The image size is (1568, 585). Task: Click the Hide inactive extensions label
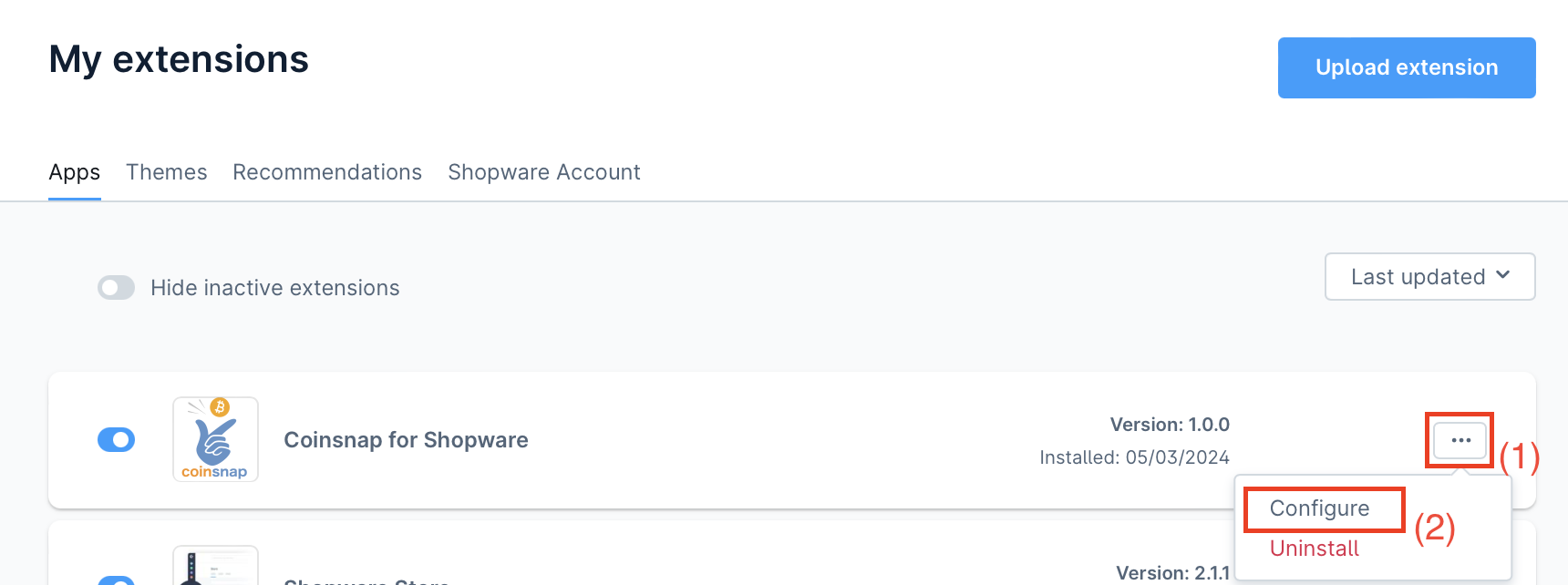coord(275,288)
